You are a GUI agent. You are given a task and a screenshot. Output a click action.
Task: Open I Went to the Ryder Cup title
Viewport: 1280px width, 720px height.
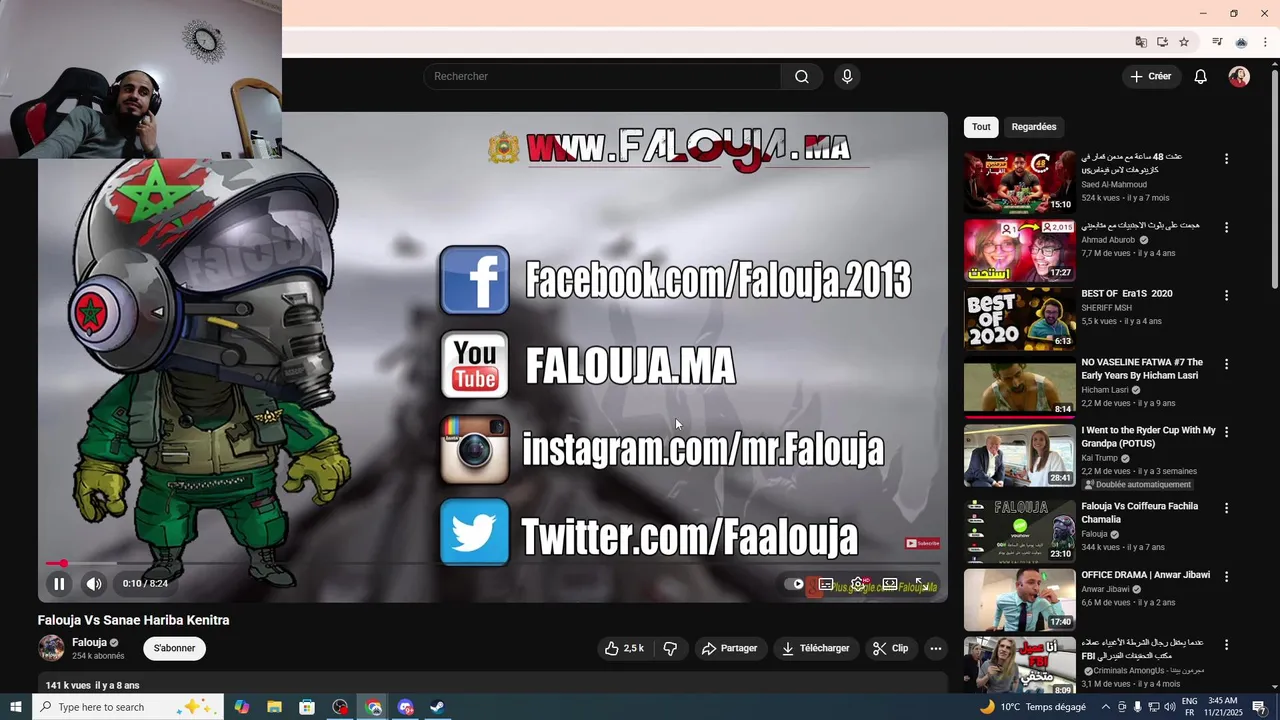pyautogui.click(x=1148, y=437)
